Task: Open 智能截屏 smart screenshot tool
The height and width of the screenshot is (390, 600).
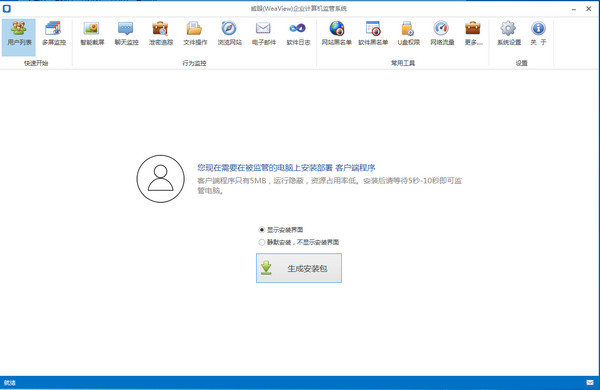Action: (x=92, y=34)
